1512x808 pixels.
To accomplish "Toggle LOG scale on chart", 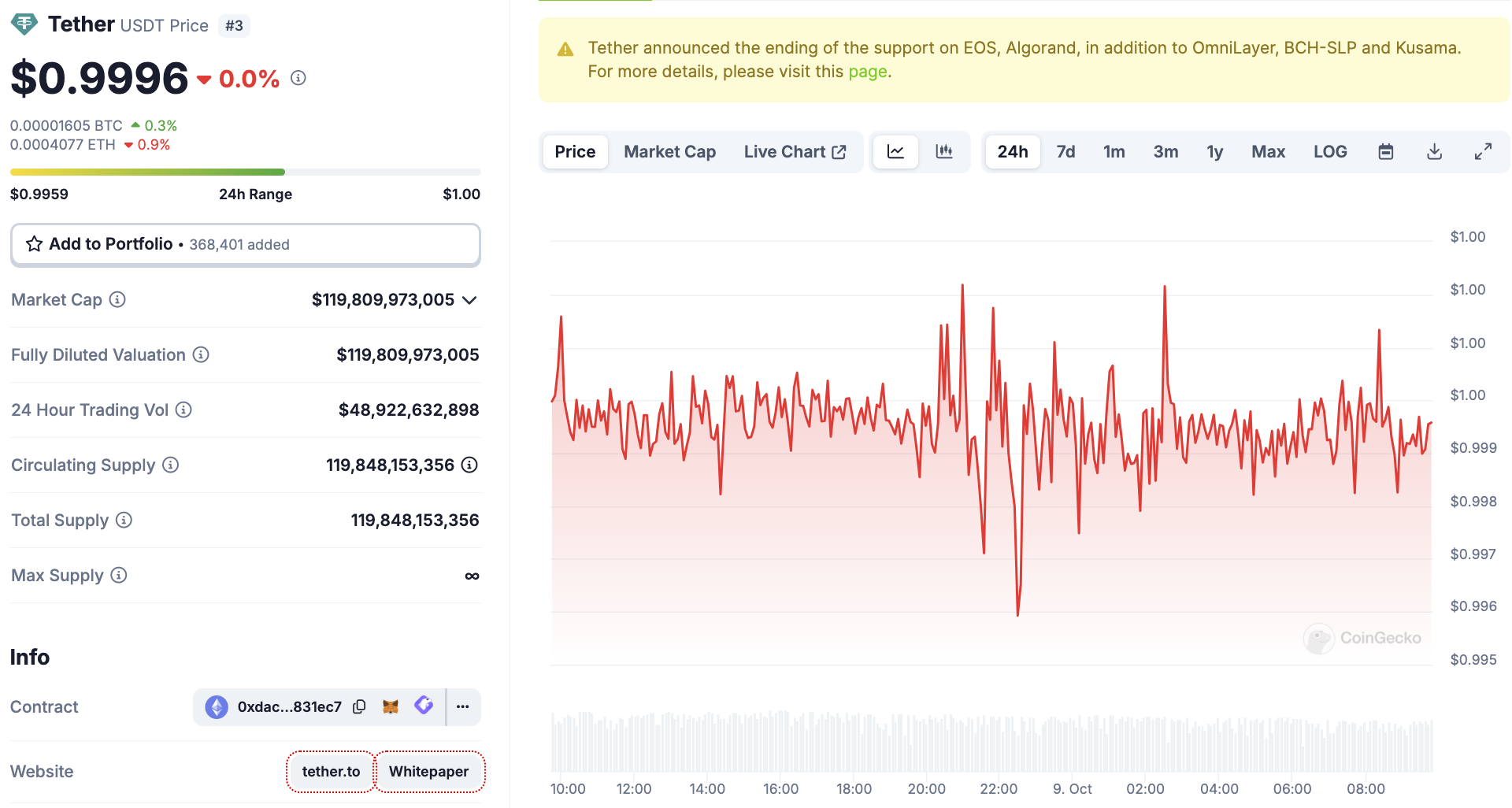I will click(x=1329, y=152).
